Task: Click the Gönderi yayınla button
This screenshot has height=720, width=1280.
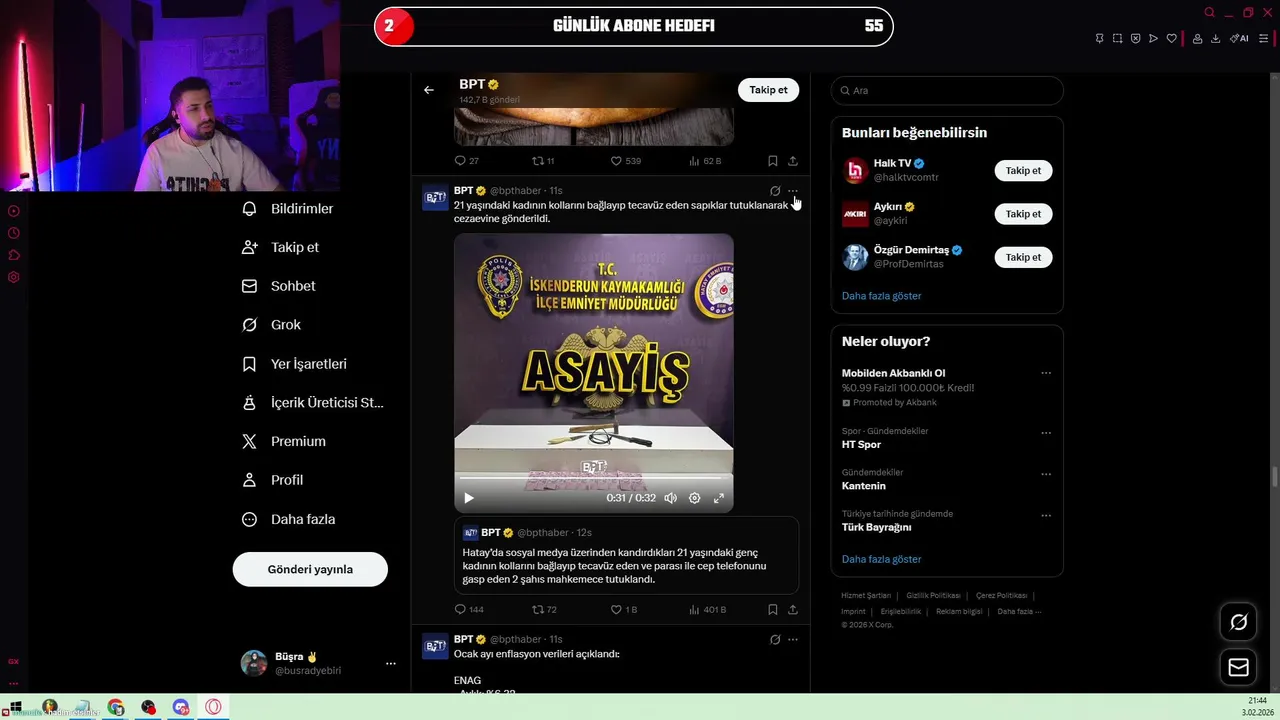Action: 310,569
